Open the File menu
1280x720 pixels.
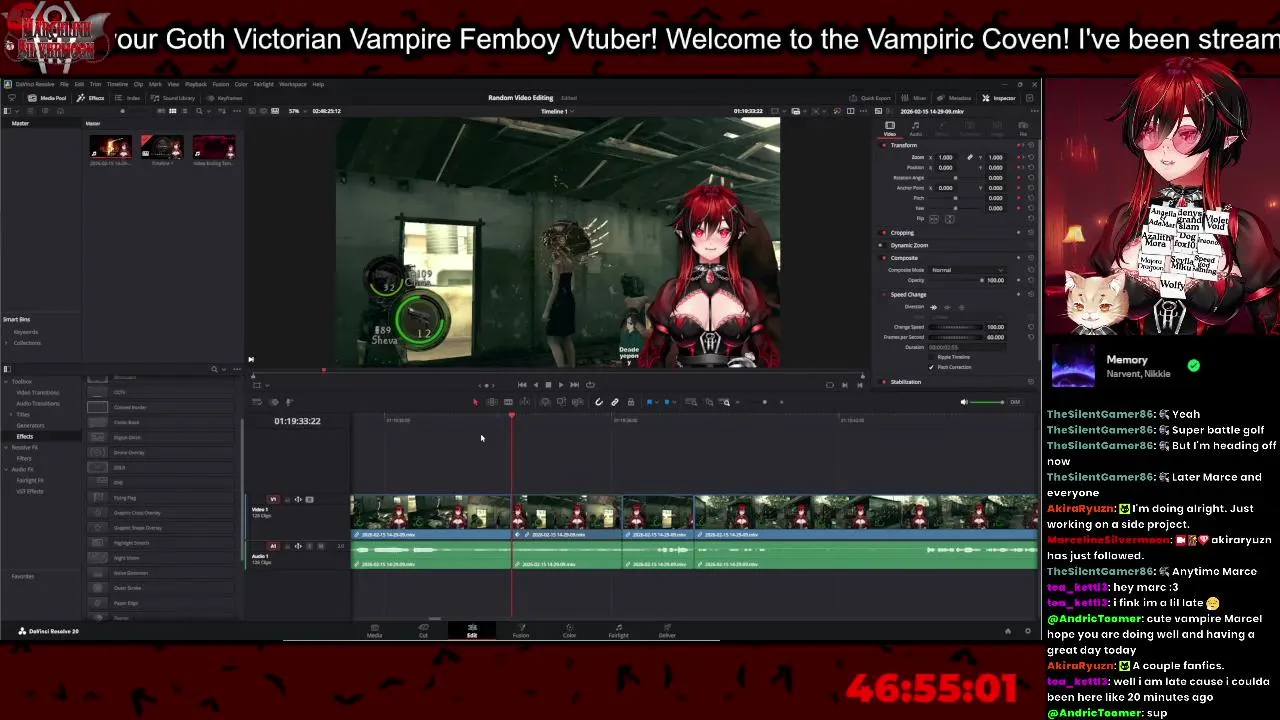pyautogui.click(x=64, y=84)
